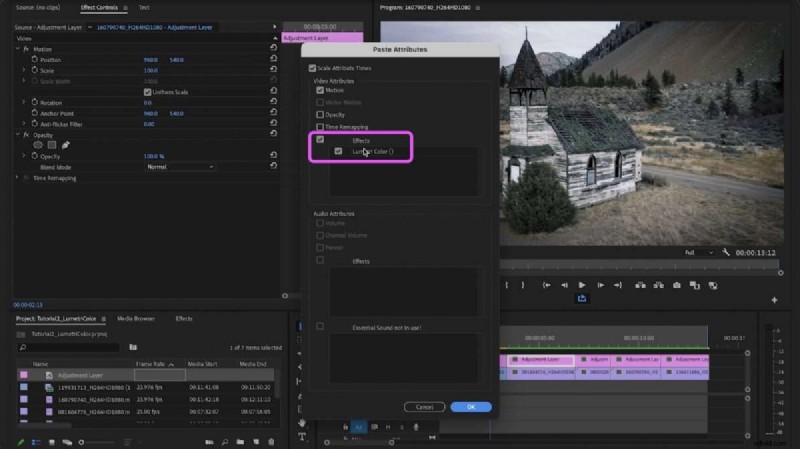800x449 pixels.
Task: Go to Out point in Program monitor
Action: (x=618, y=285)
